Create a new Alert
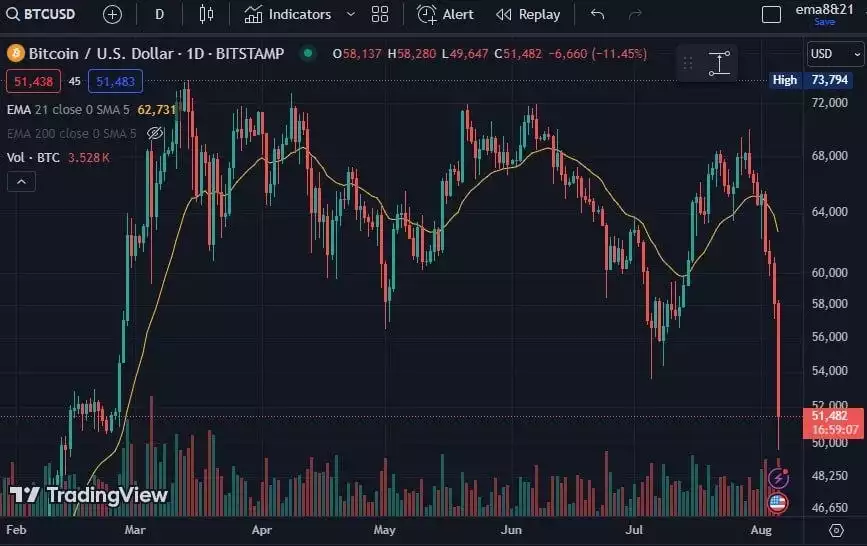This screenshot has width=867, height=546. click(x=445, y=14)
